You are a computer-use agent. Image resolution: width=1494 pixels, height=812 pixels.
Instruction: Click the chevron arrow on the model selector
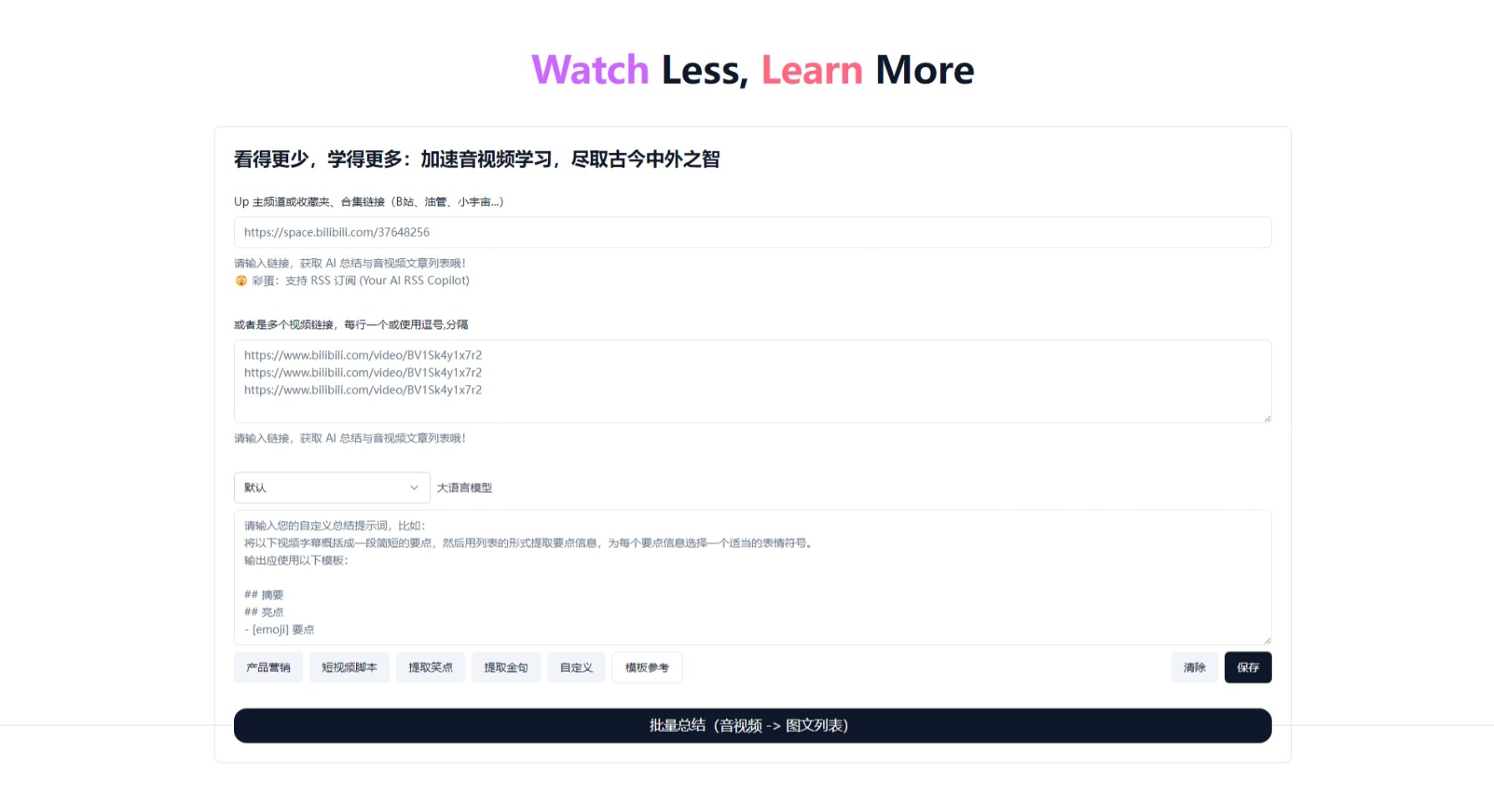pos(414,487)
